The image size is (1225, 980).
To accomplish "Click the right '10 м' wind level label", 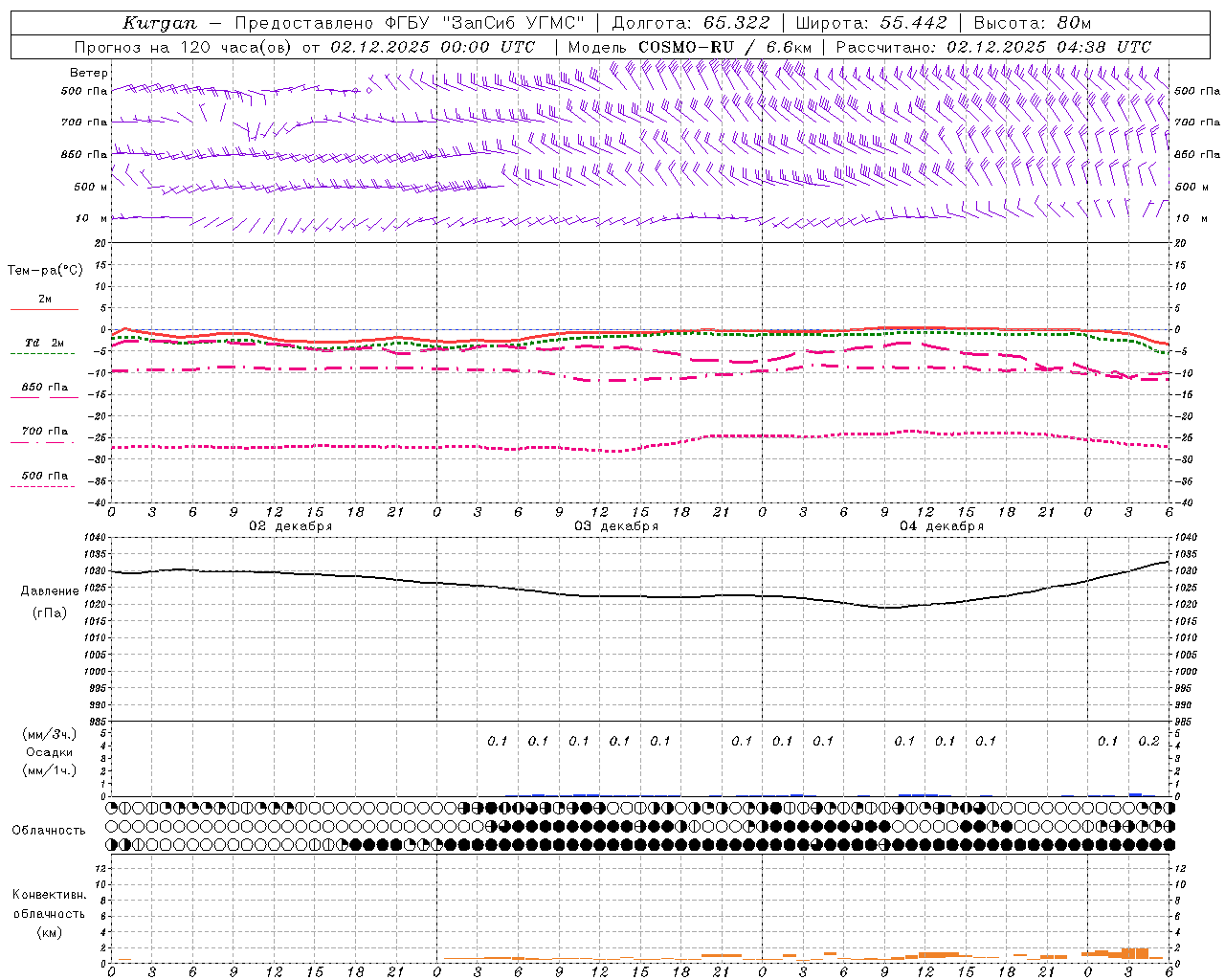I will tap(1192, 218).
